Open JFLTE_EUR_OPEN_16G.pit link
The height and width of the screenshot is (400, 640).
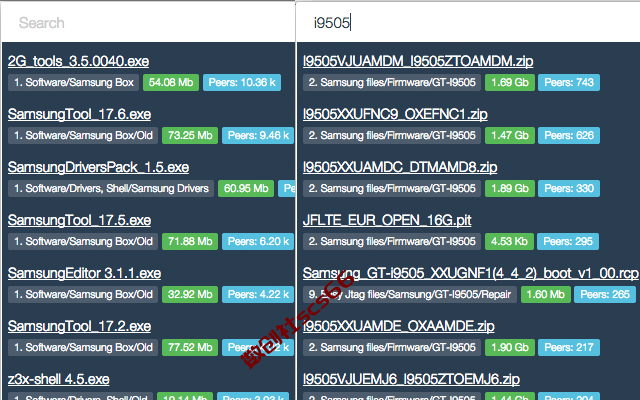coord(387,220)
